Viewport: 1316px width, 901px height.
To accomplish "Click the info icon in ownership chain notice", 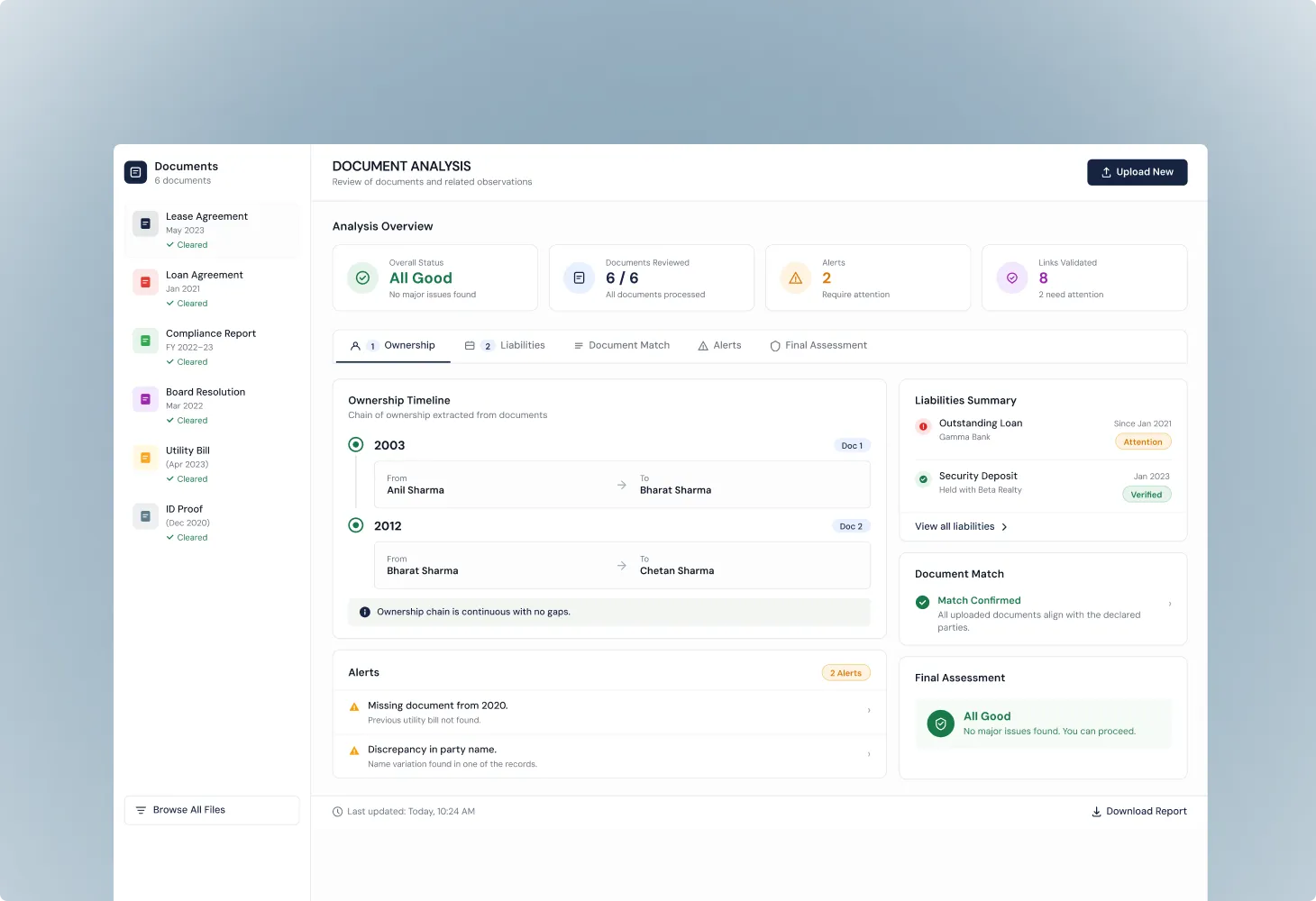I will pos(365,612).
